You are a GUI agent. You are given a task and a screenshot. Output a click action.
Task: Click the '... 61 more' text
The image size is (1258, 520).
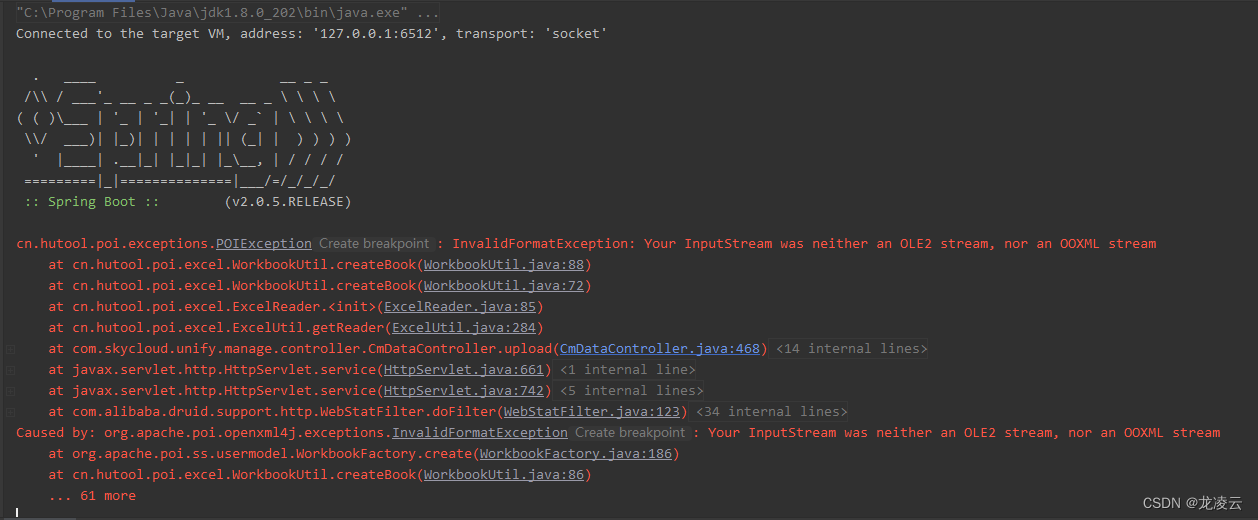tap(92, 496)
